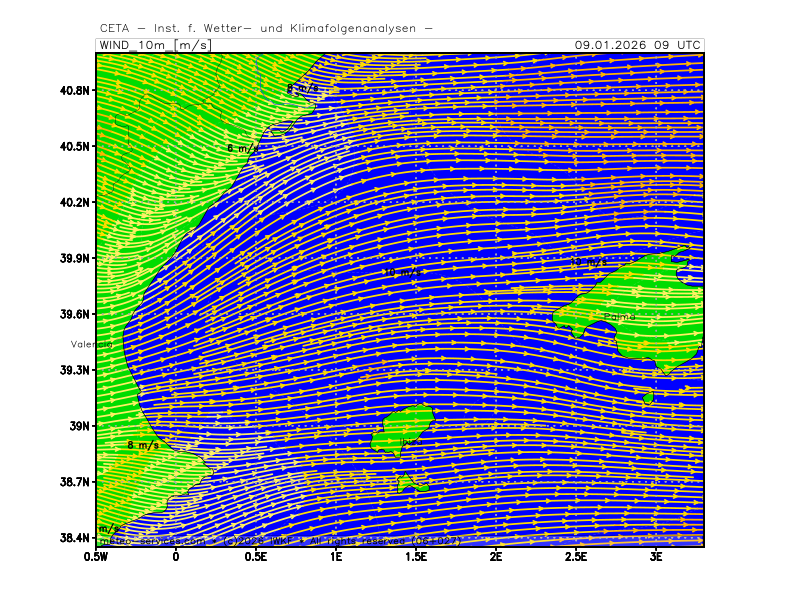Viewport: 800px width, 600px height.
Task: Click the 8 m/s contour label near 39N
Action: coord(143,445)
